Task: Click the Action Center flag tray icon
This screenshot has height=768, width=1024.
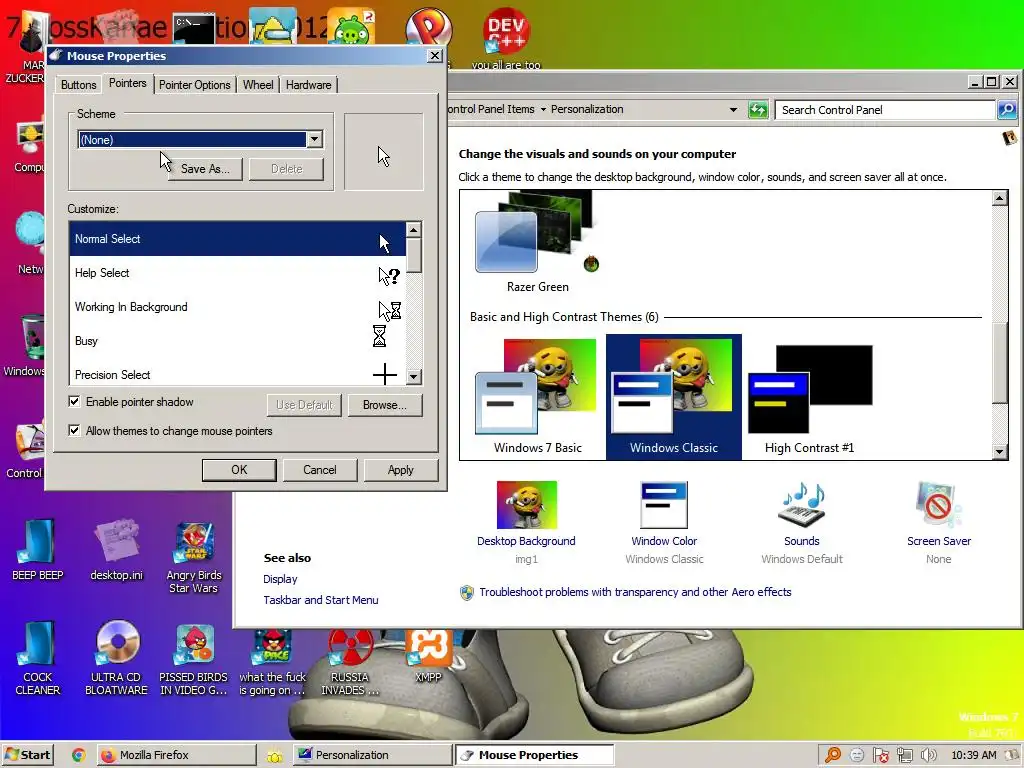Action: [x=880, y=756]
